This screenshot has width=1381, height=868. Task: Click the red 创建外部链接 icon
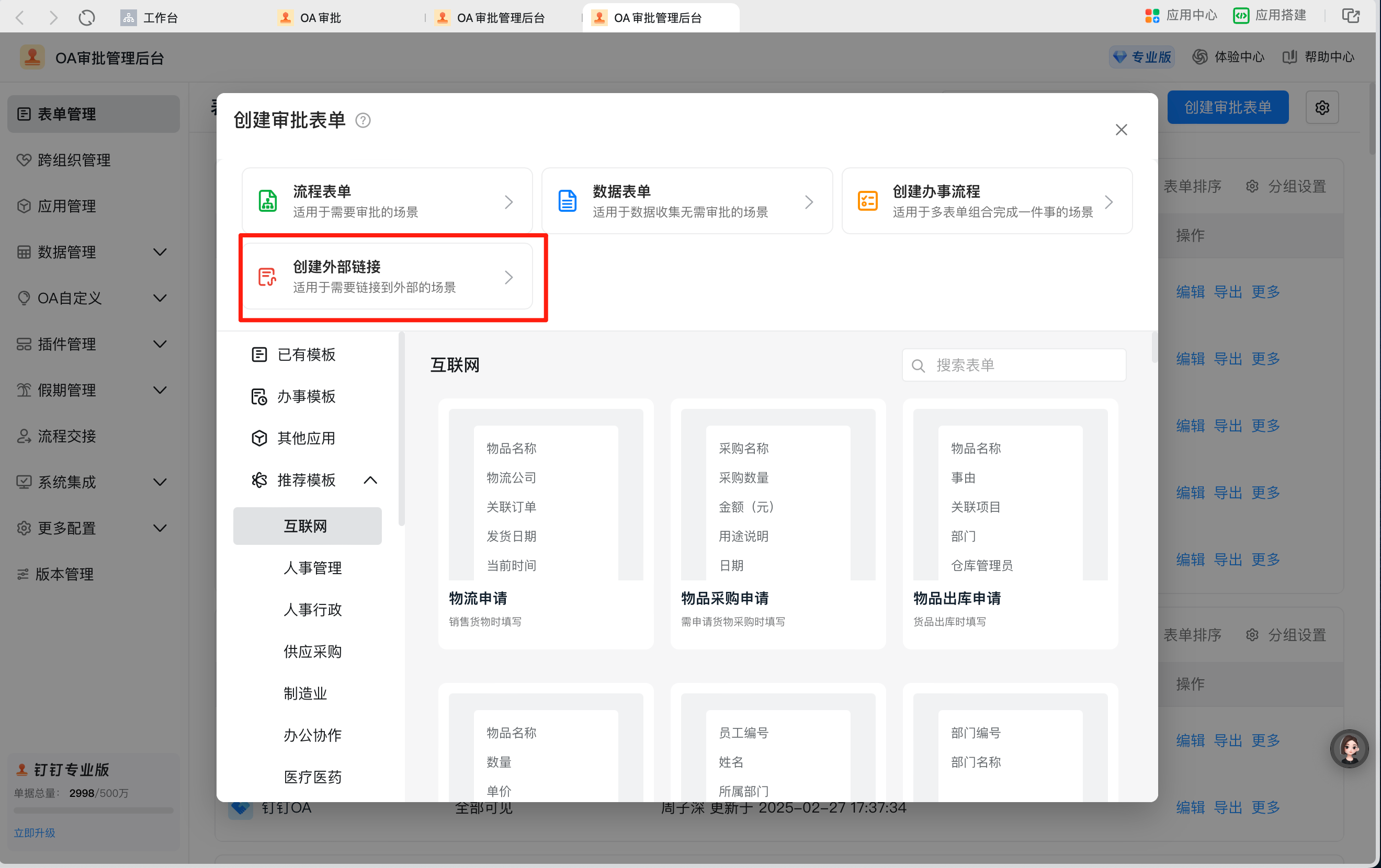pyautogui.click(x=267, y=277)
